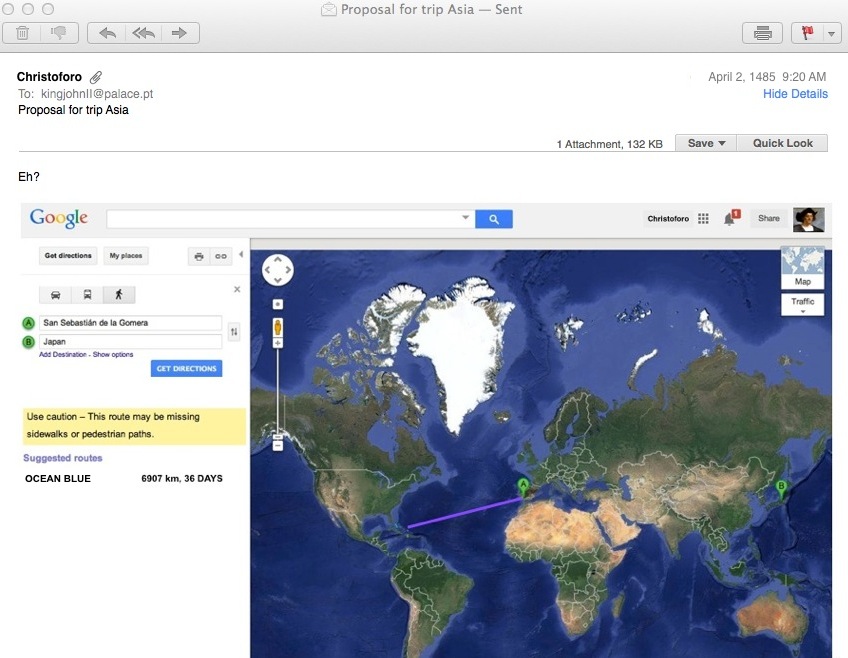This screenshot has width=848, height=658.
Task: Click the Share button
Action: (768, 218)
